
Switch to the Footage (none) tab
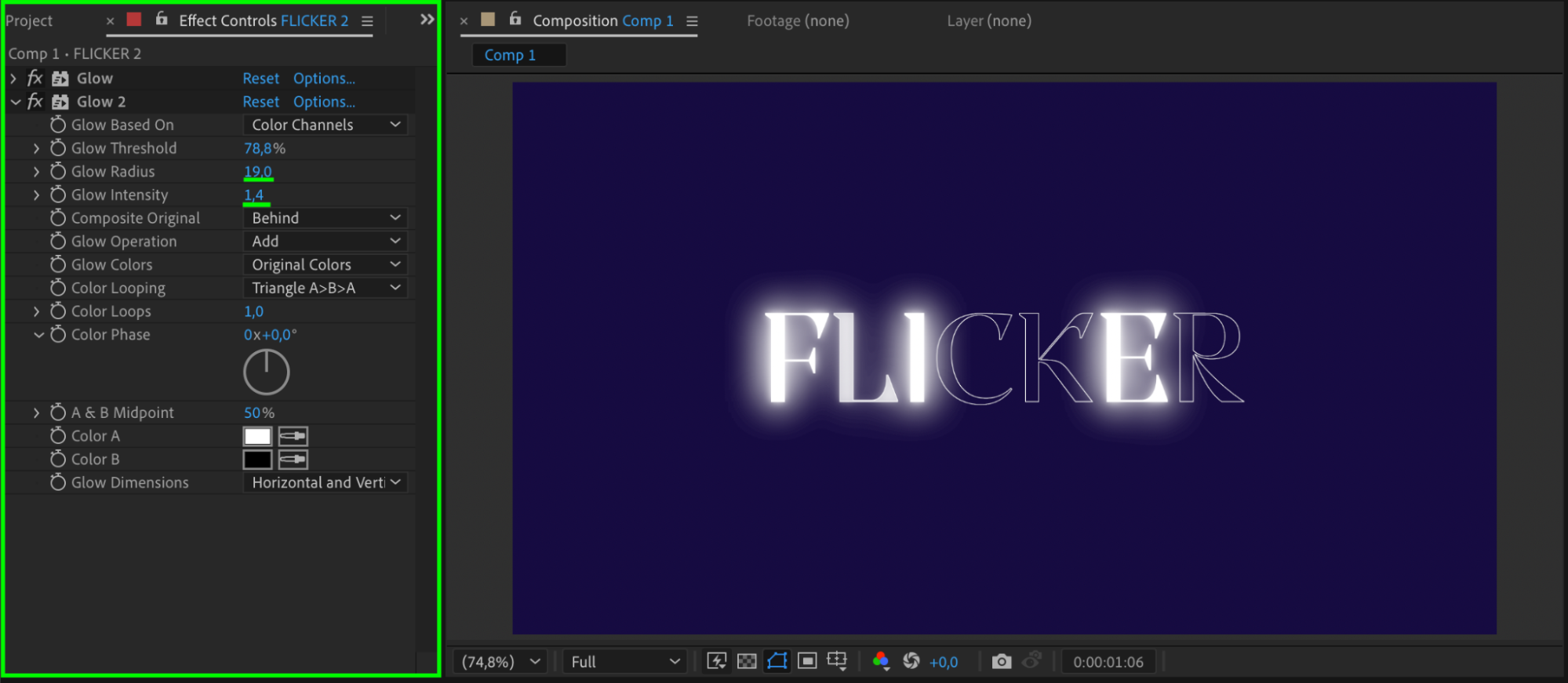tap(798, 21)
